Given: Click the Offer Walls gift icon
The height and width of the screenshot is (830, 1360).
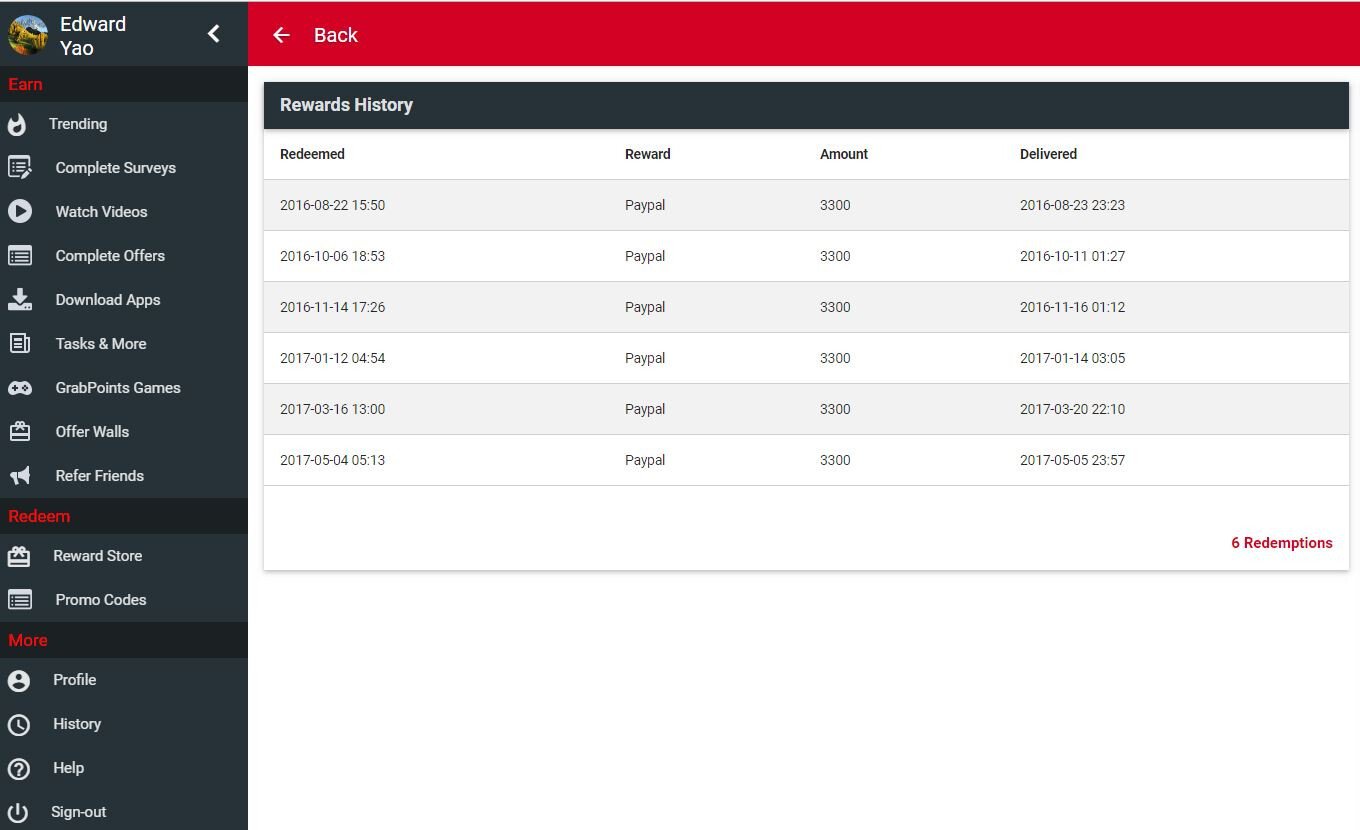Looking at the screenshot, I should pos(20,432).
